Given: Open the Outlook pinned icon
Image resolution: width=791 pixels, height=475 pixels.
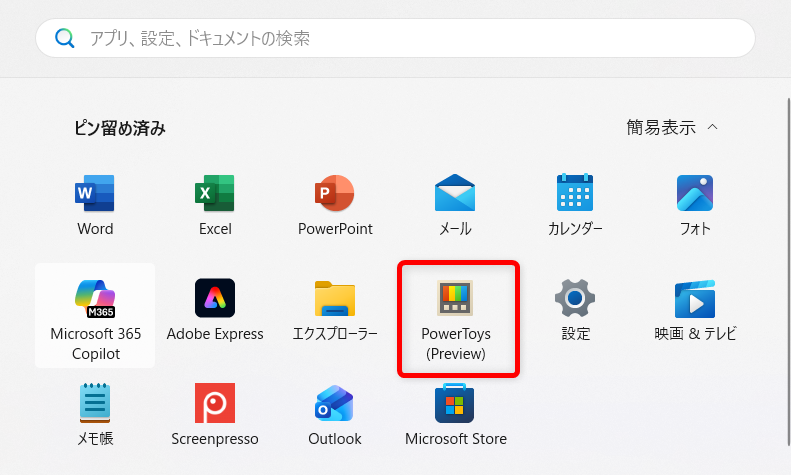Looking at the screenshot, I should pyautogui.click(x=334, y=403).
